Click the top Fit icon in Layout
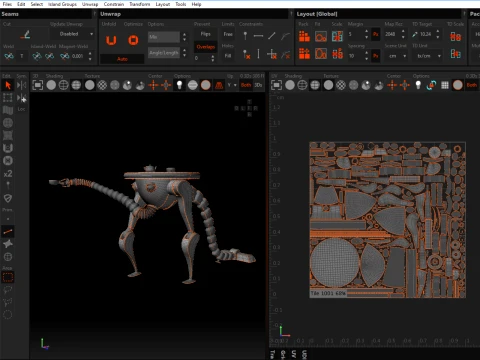 (321, 36)
